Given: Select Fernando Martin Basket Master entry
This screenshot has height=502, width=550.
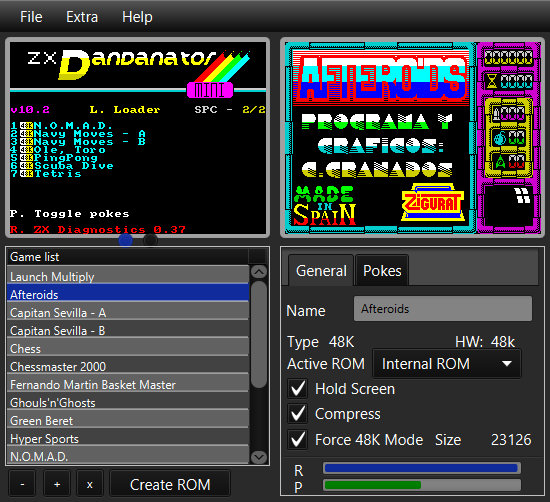Looking at the screenshot, I should click(x=128, y=383).
